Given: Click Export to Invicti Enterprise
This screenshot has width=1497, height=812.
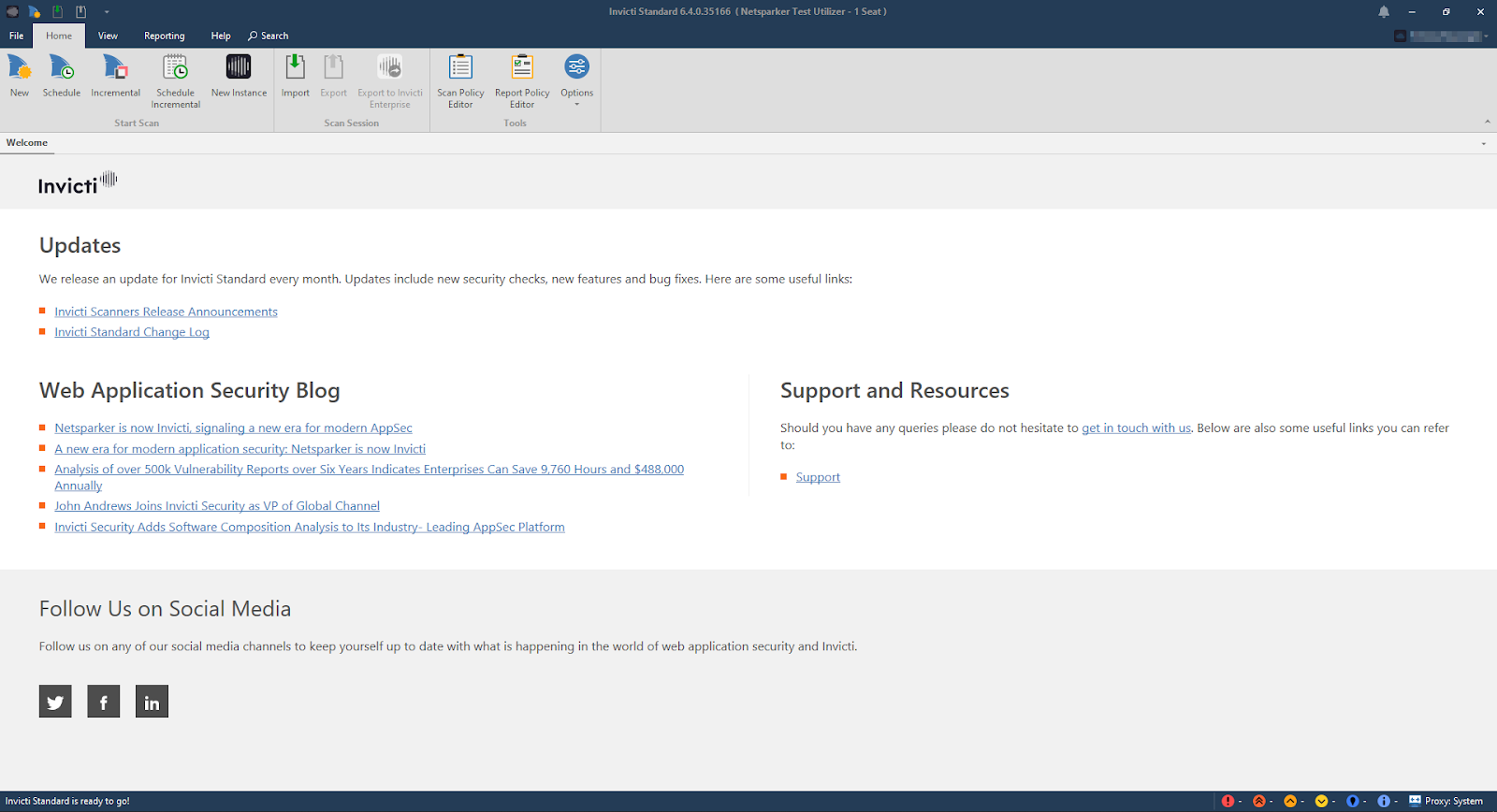Looking at the screenshot, I should [390, 81].
